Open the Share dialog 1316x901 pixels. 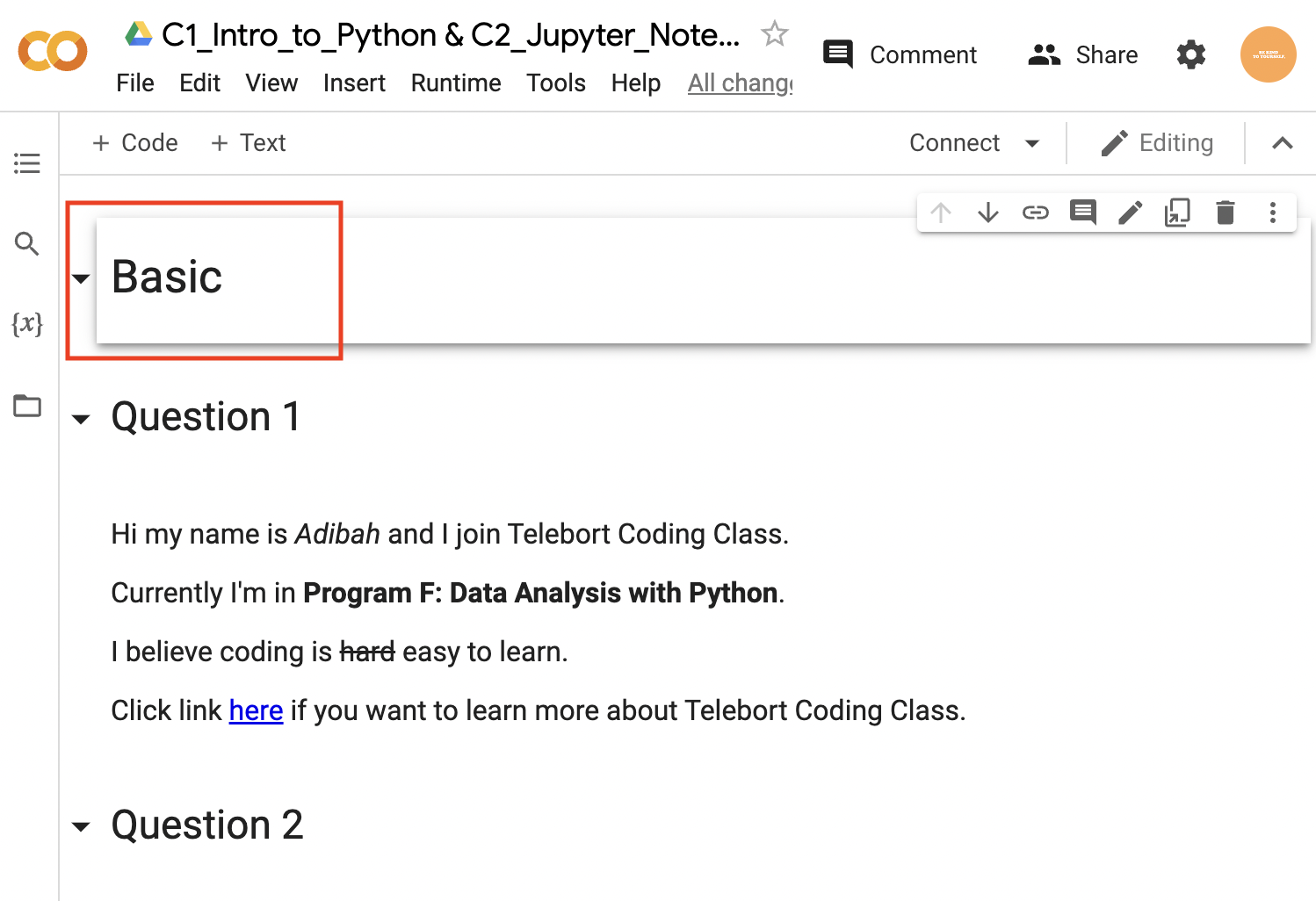1083,54
